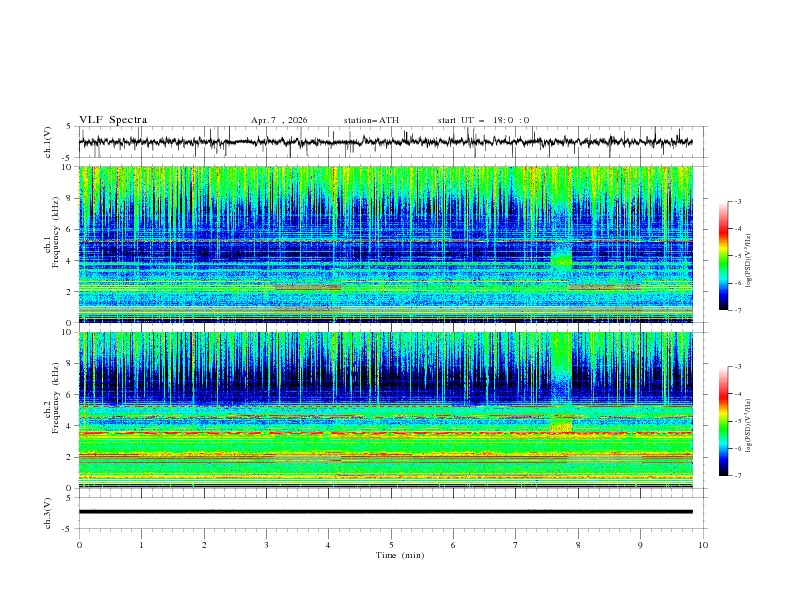The image size is (792, 612).
Task: Click the ch.2 yellow burst near 4 kHz
Action: (561, 425)
